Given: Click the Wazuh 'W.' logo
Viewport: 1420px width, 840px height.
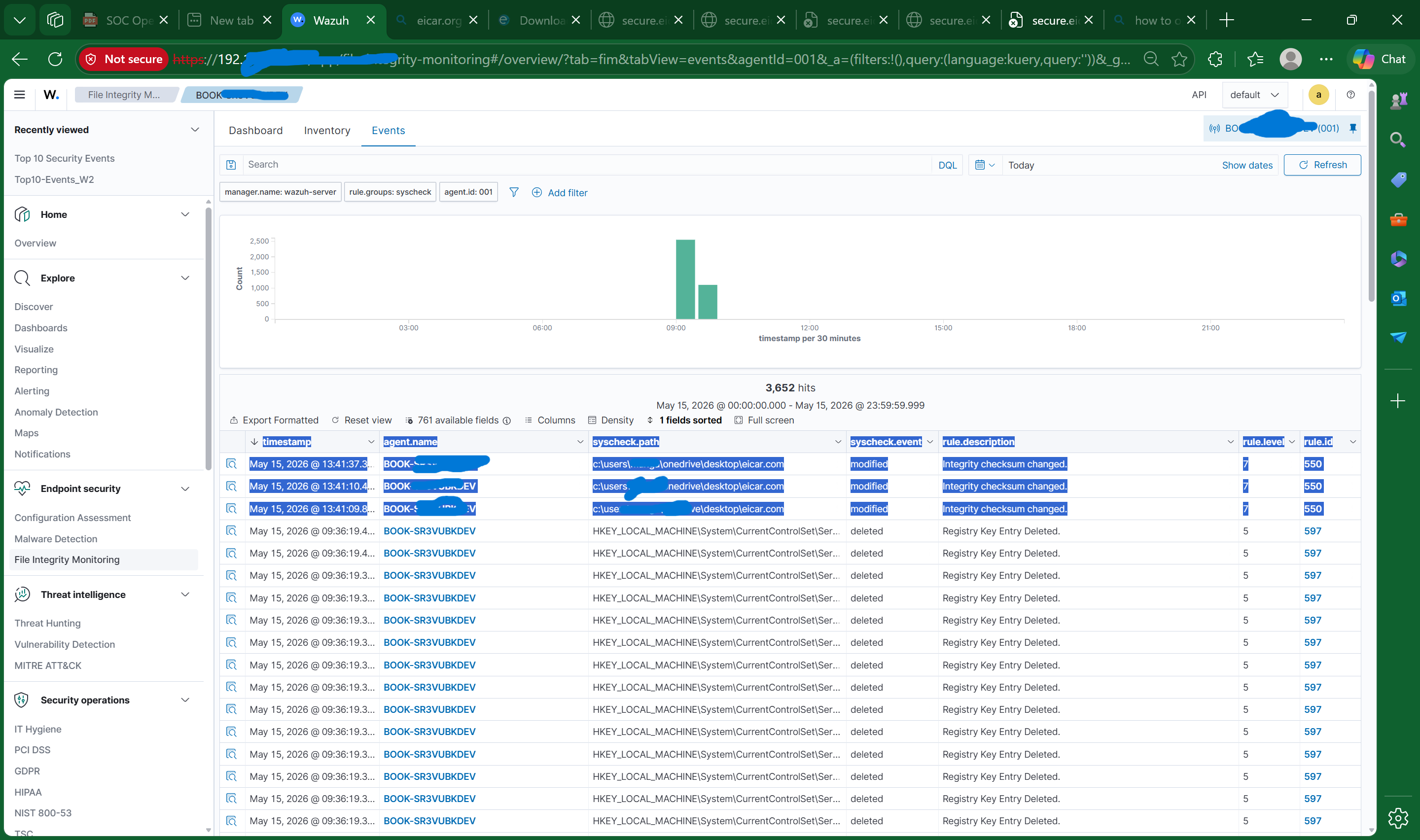Looking at the screenshot, I should (x=51, y=95).
